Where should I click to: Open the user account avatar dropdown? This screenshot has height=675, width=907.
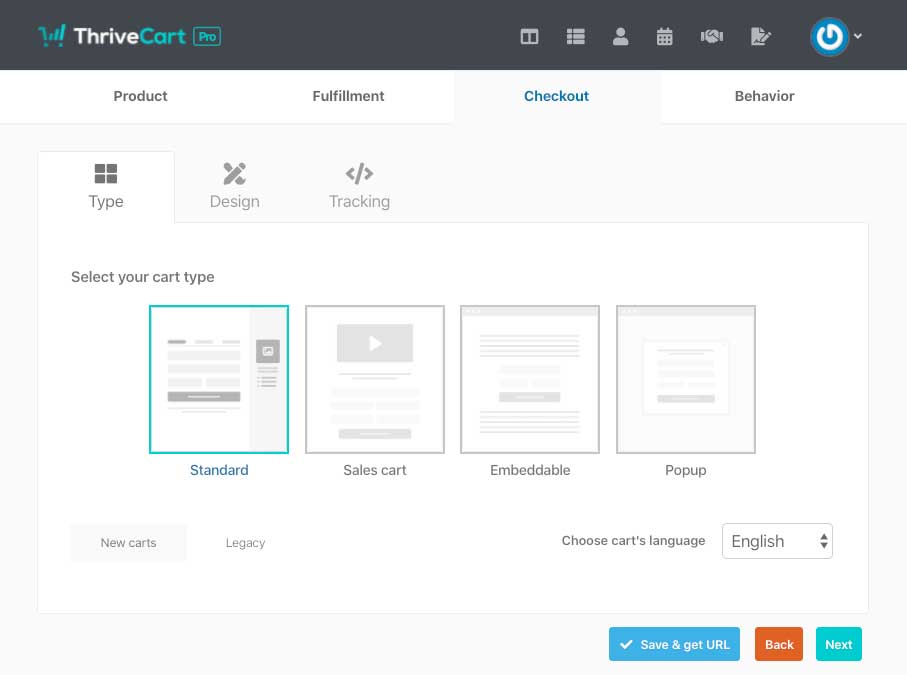click(828, 35)
